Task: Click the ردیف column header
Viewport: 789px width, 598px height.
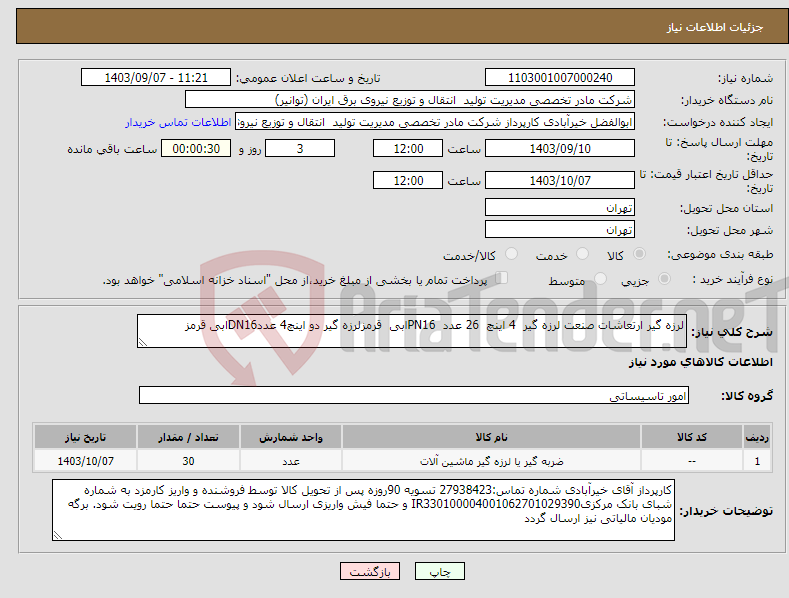Action: (757, 437)
